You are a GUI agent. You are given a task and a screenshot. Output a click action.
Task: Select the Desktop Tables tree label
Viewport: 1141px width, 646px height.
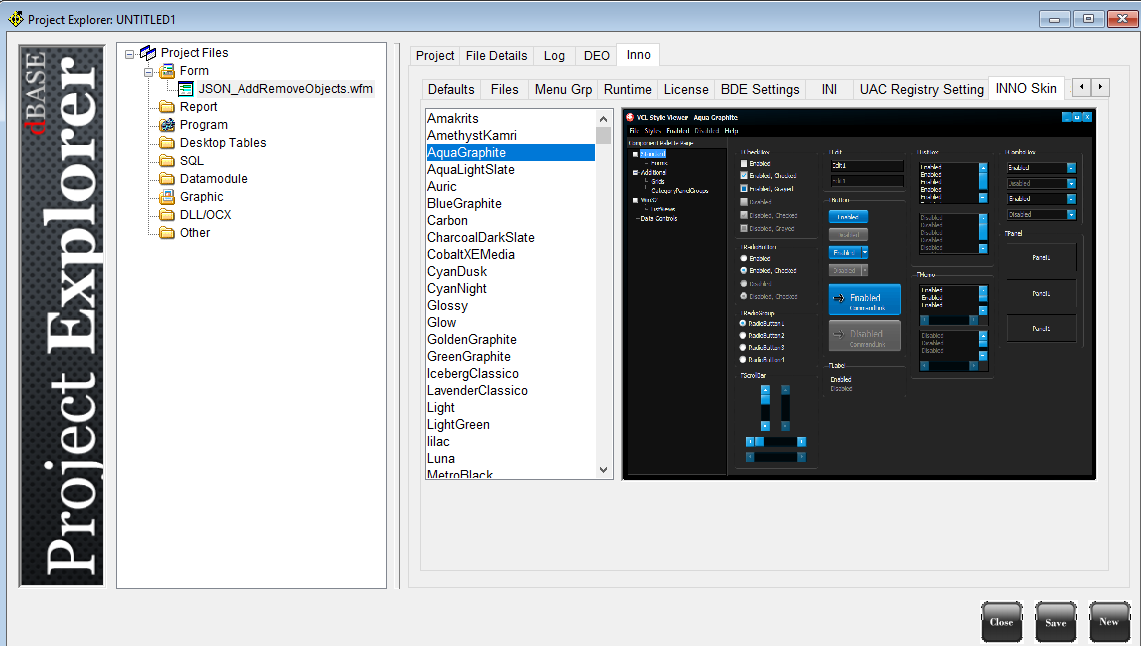tap(223, 143)
